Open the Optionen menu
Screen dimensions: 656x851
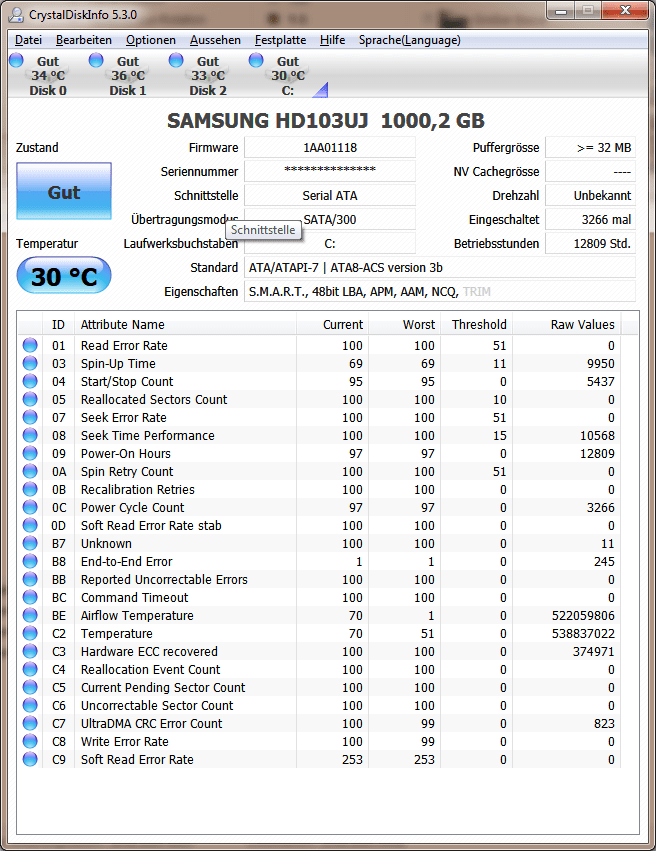tap(151, 40)
